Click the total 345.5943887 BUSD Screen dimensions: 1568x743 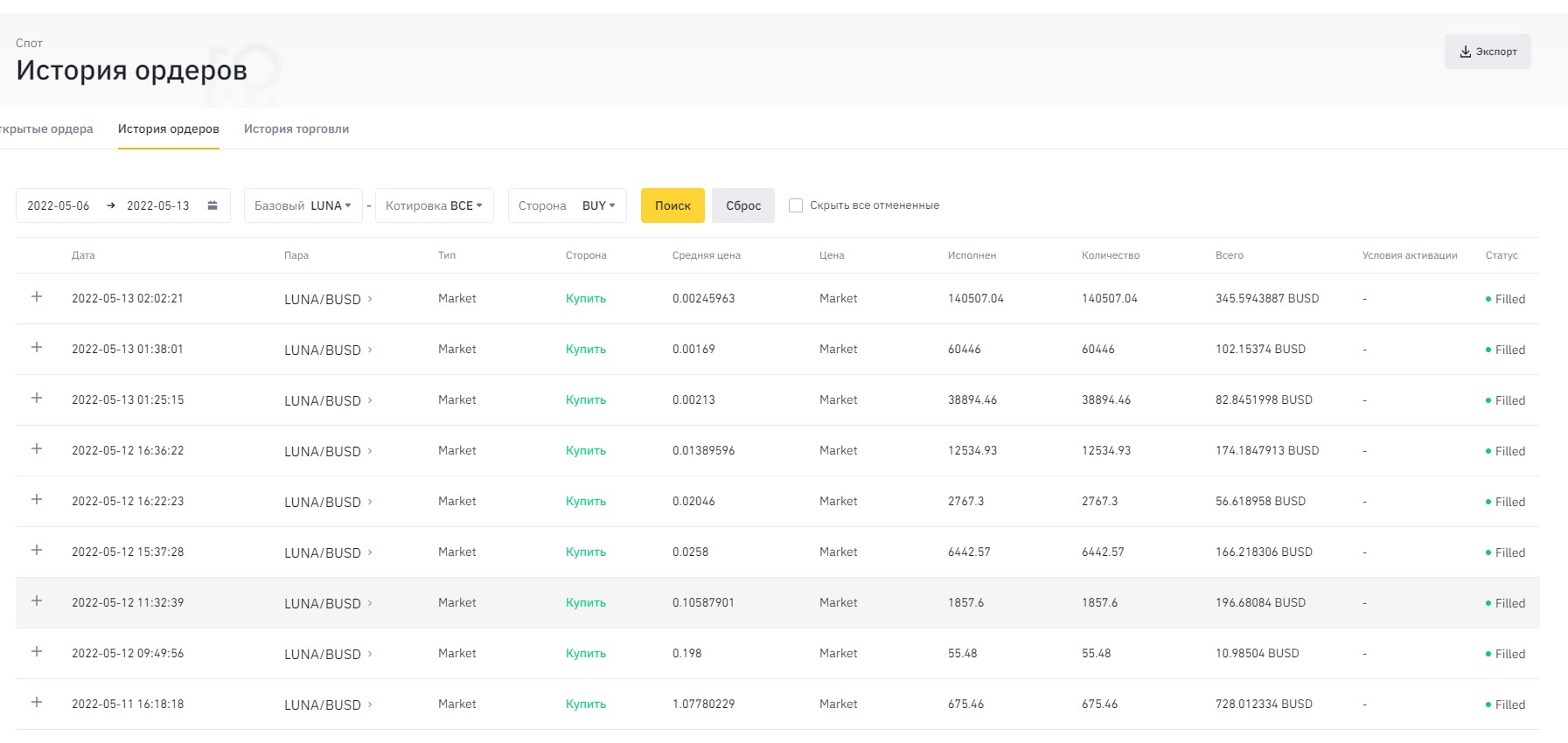tap(1267, 298)
